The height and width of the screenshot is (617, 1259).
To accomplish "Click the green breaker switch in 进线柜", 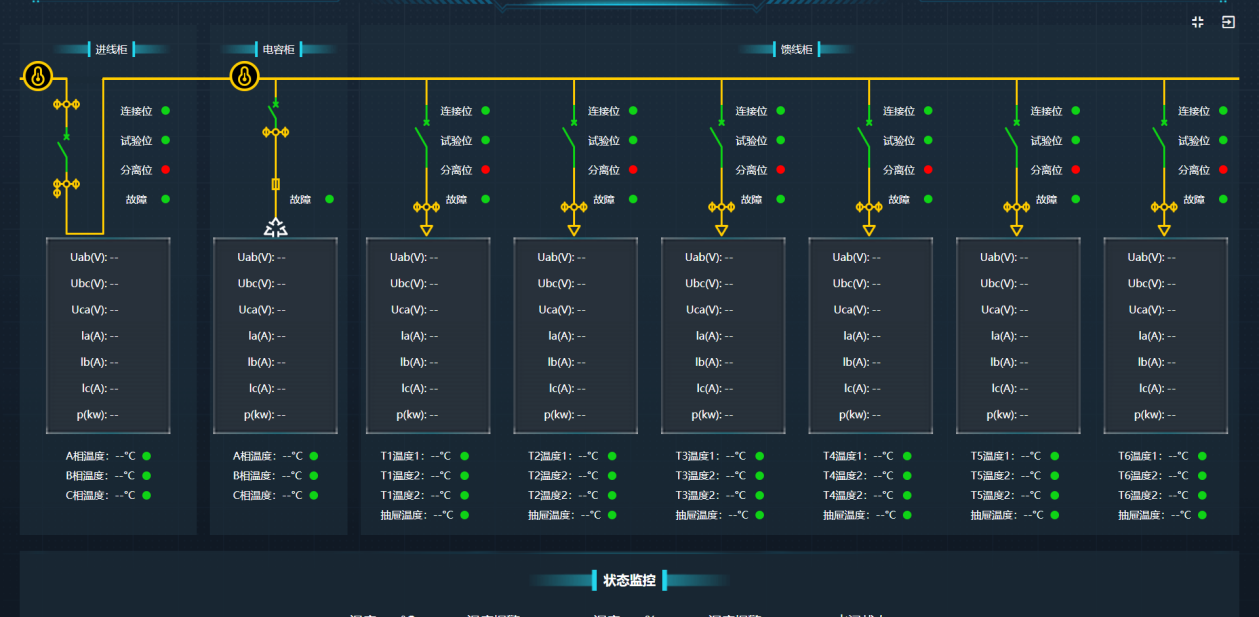I will click(x=65, y=152).
